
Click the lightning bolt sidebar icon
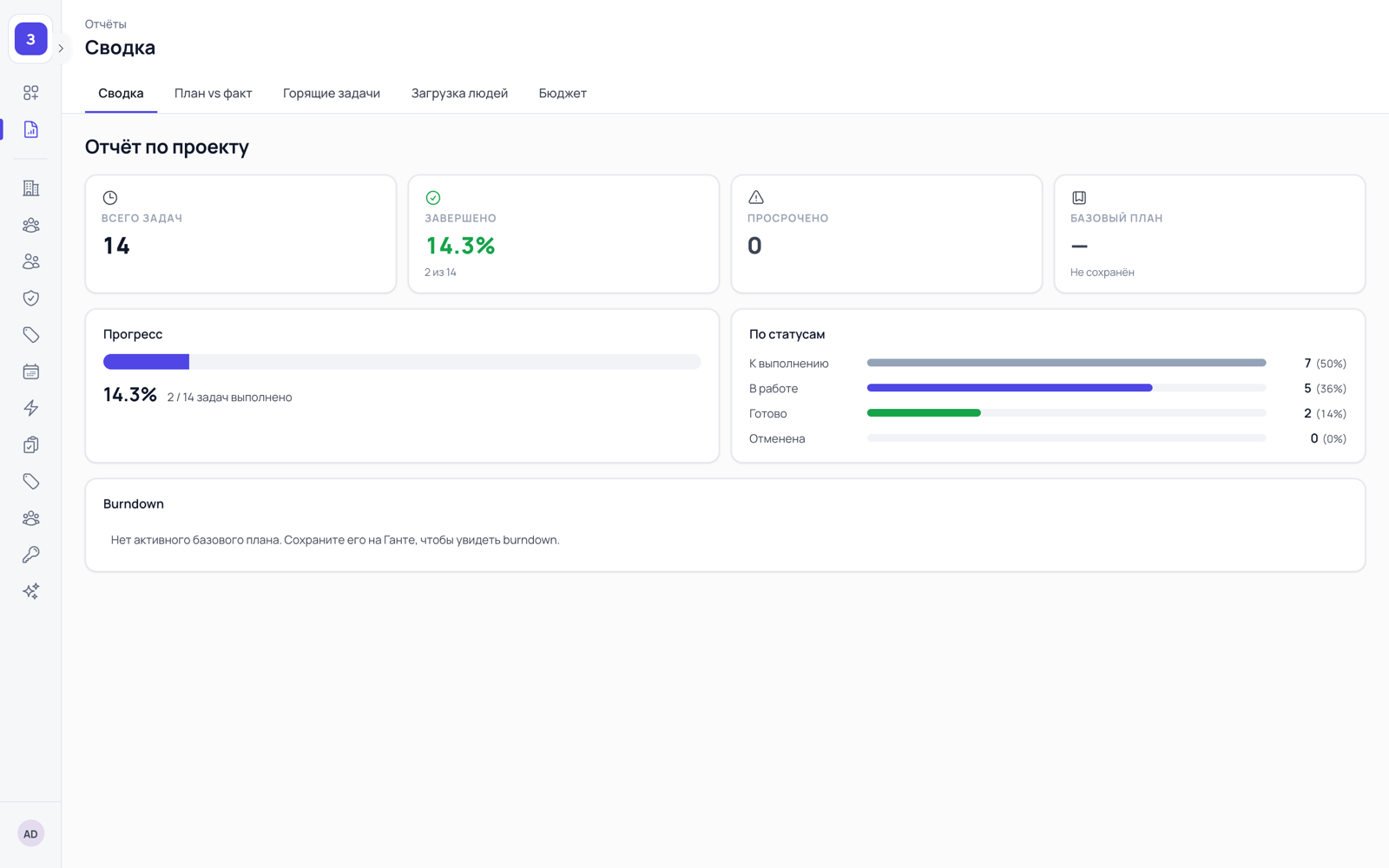click(x=30, y=408)
